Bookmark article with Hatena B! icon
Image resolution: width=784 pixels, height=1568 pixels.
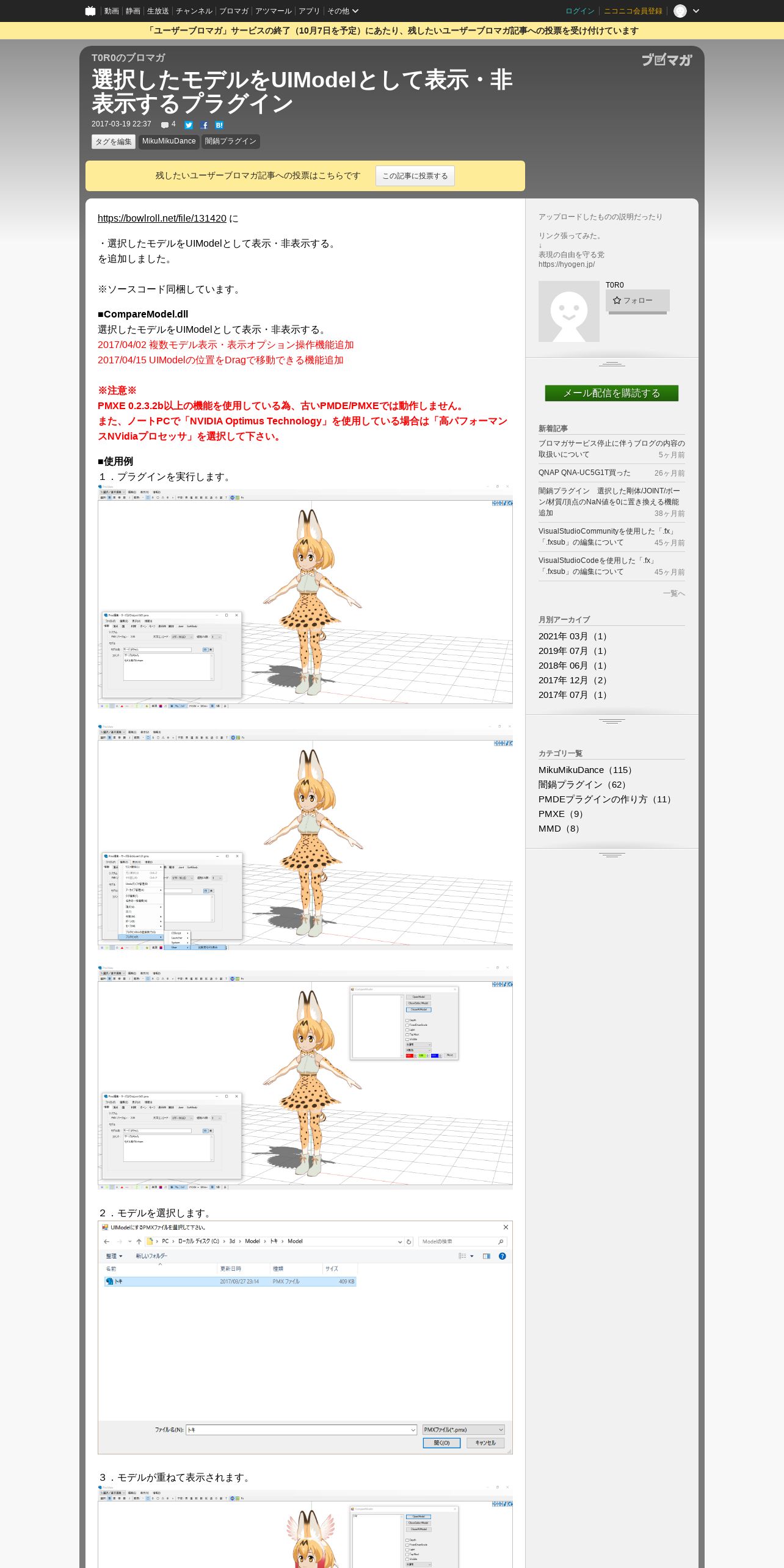pyautogui.click(x=219, y=125)
